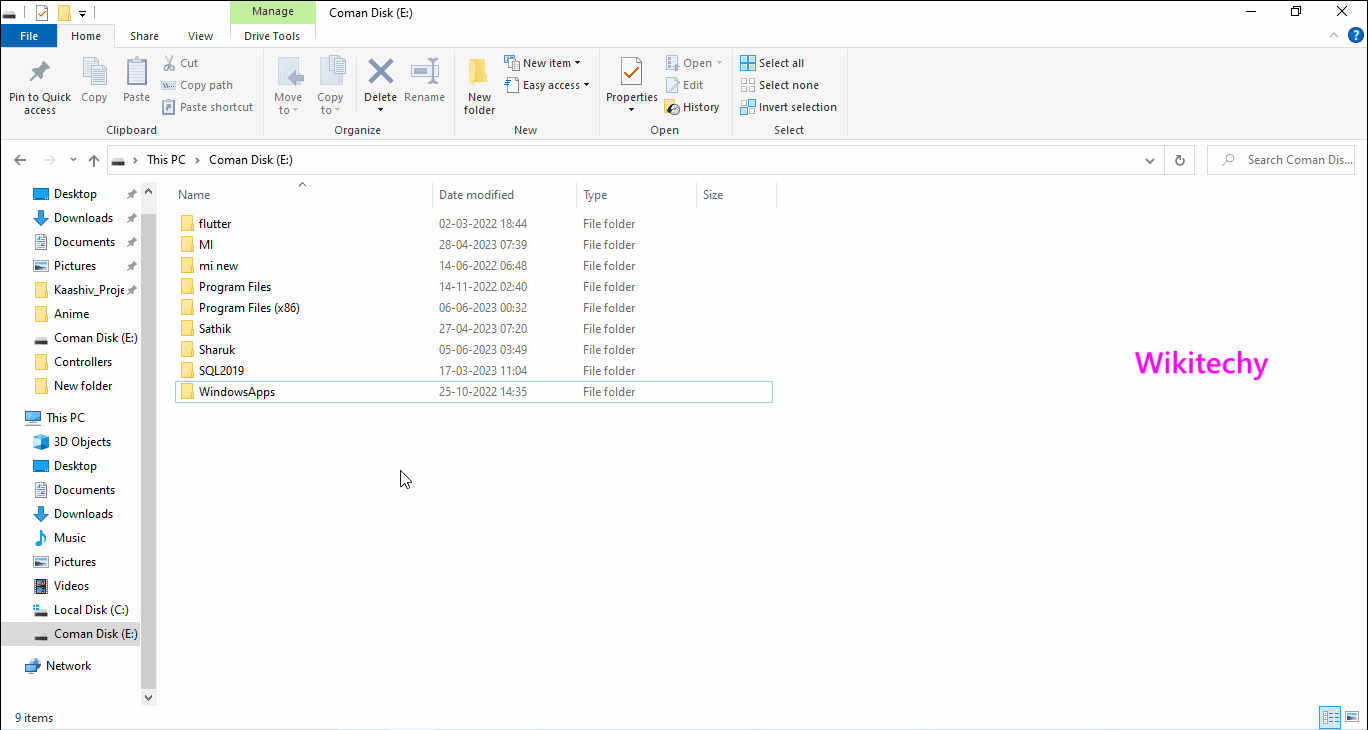Screen dimensions: 1368x730
Task: Open the Drive Tools tab
Action: pos(272,35)
